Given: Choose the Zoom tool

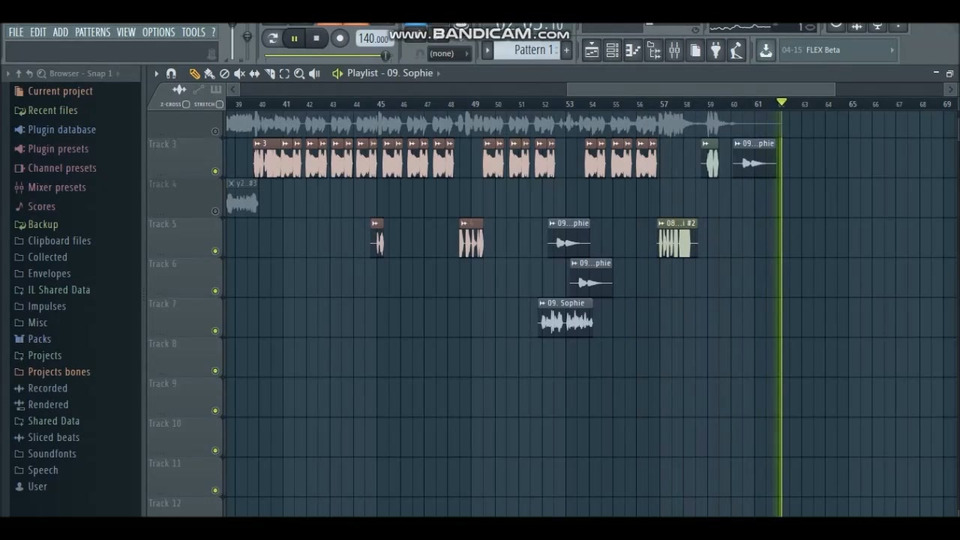Looking at the screenshot, I should point(299,73).
